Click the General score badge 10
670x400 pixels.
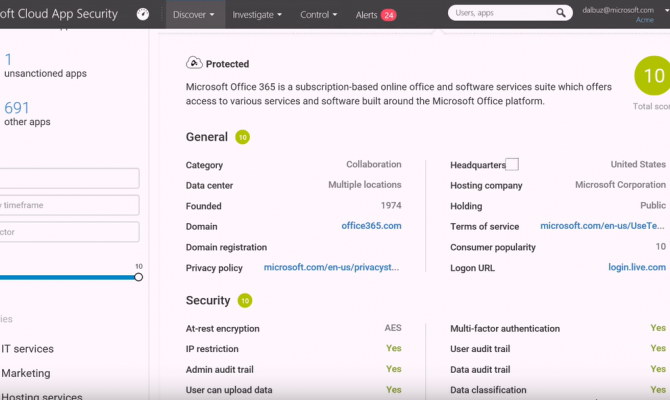click(243, 137)
